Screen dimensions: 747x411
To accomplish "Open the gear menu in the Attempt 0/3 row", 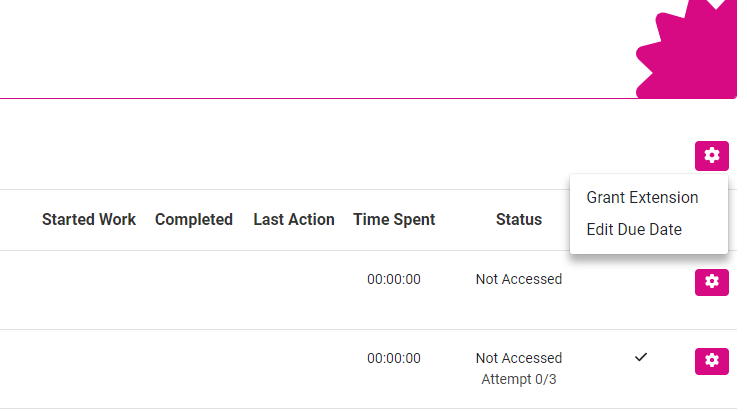I will (x=711, y=361).
